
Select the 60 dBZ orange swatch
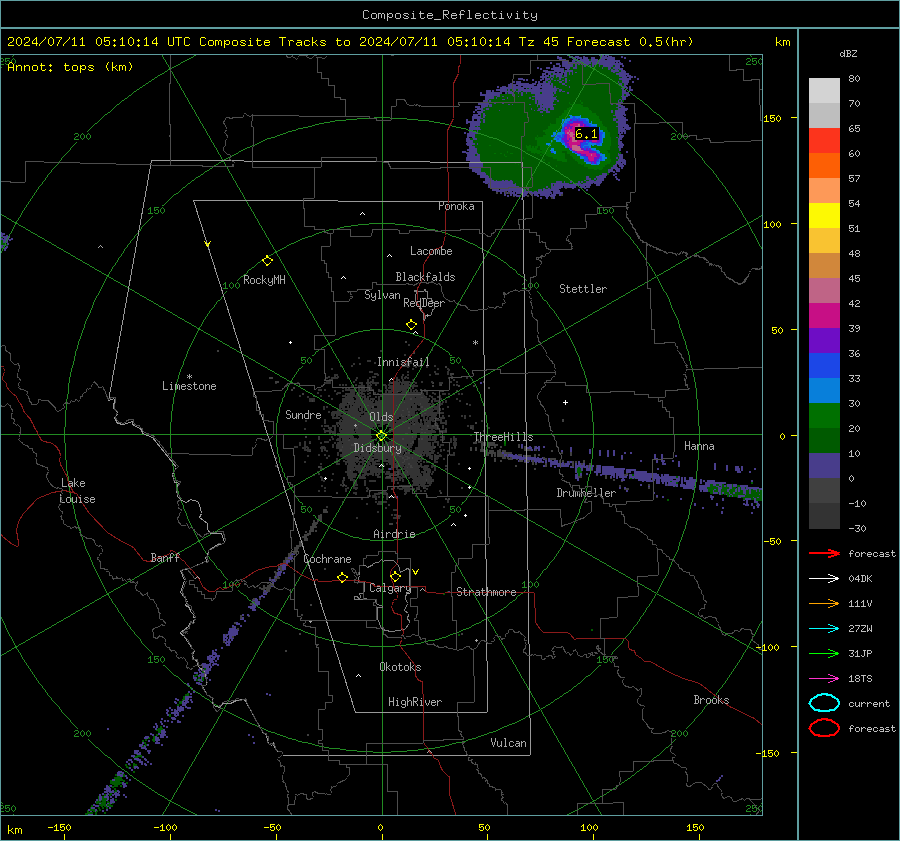[x=824, y=165]
